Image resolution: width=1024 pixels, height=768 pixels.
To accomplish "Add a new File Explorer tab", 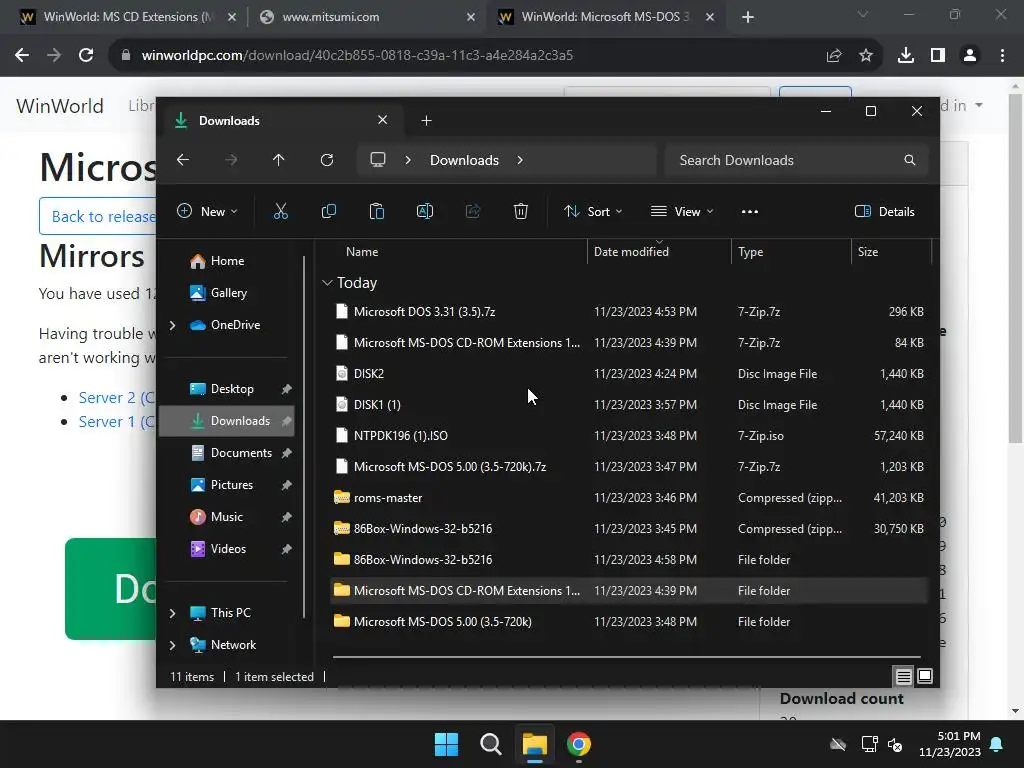I will (x=426, y=120).
